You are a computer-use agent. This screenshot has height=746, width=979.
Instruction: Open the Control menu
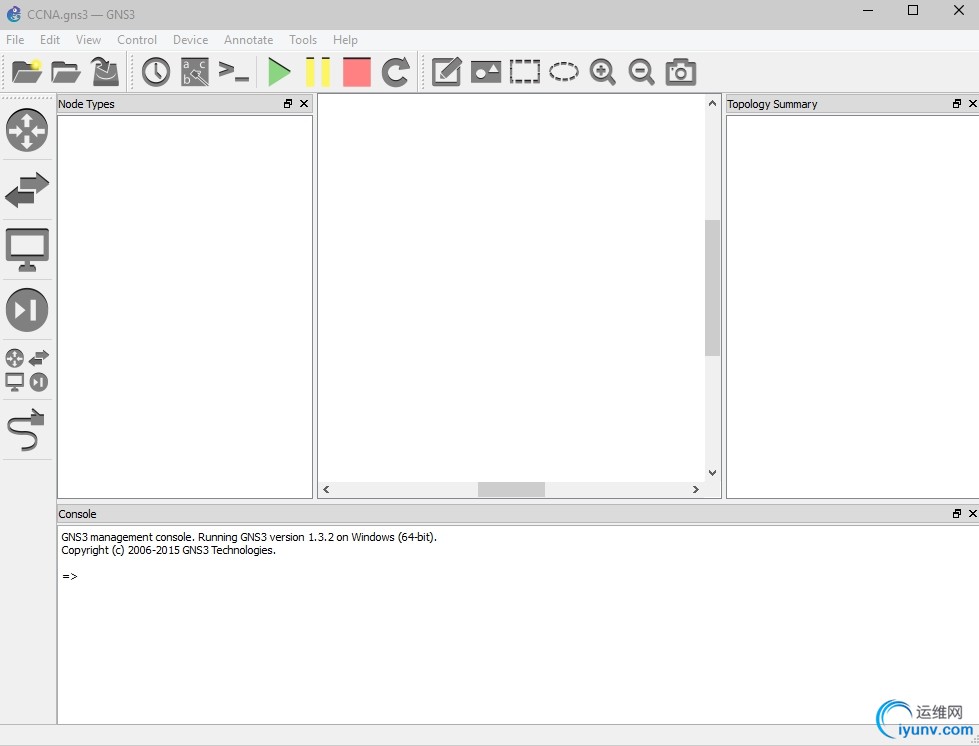coord(137,39)
